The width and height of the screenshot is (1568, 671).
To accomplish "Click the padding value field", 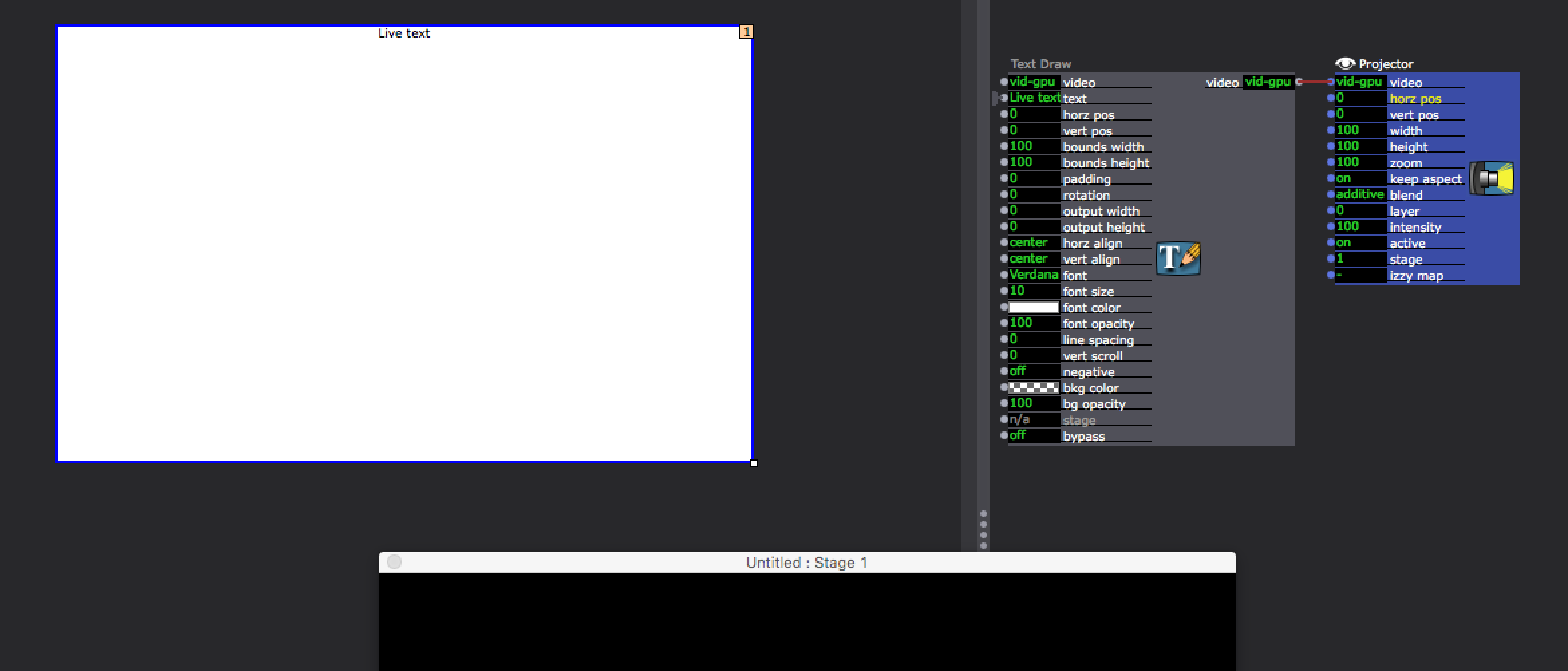I will (1034, 178).
